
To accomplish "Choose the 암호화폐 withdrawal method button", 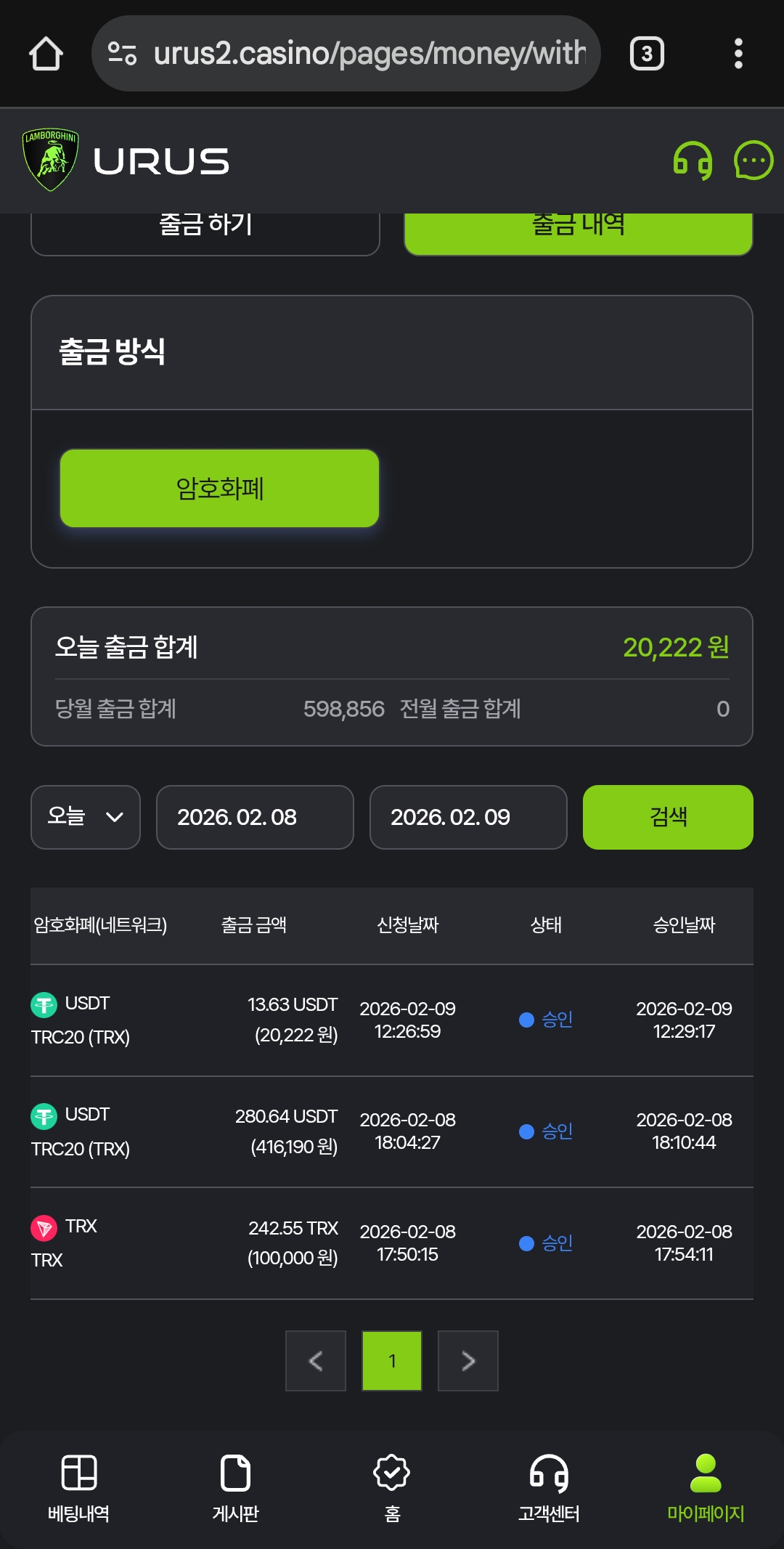I will click(219, 488).
